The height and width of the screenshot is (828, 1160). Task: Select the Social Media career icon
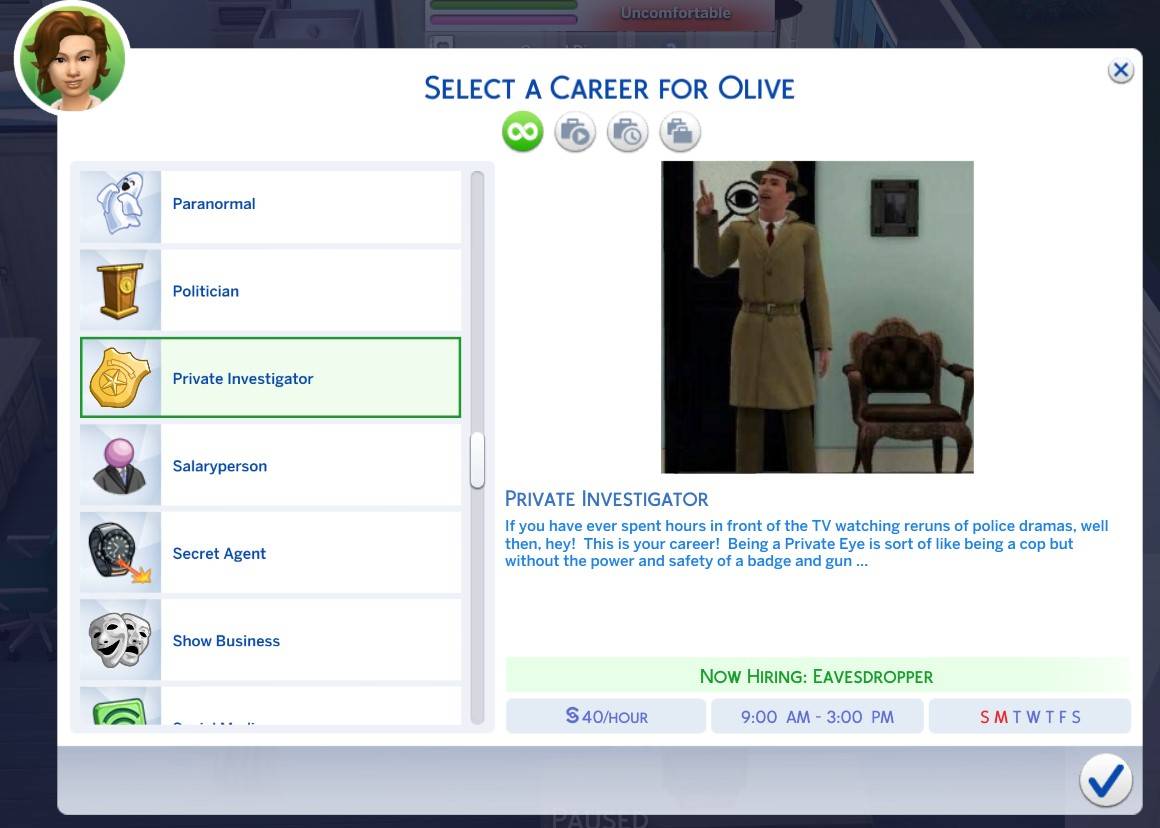[x=119, y=715]
